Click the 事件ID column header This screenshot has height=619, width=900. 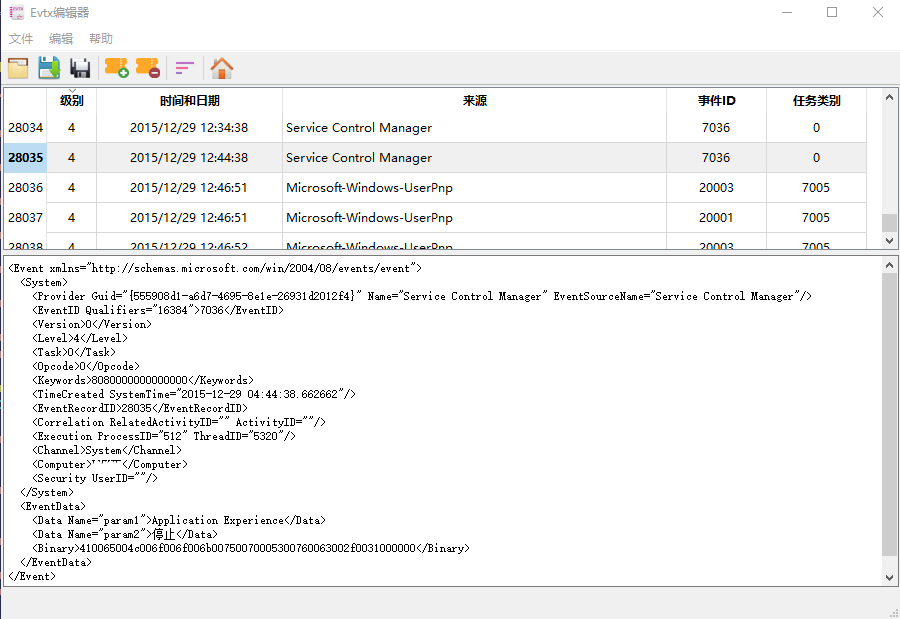click(716, 101)
